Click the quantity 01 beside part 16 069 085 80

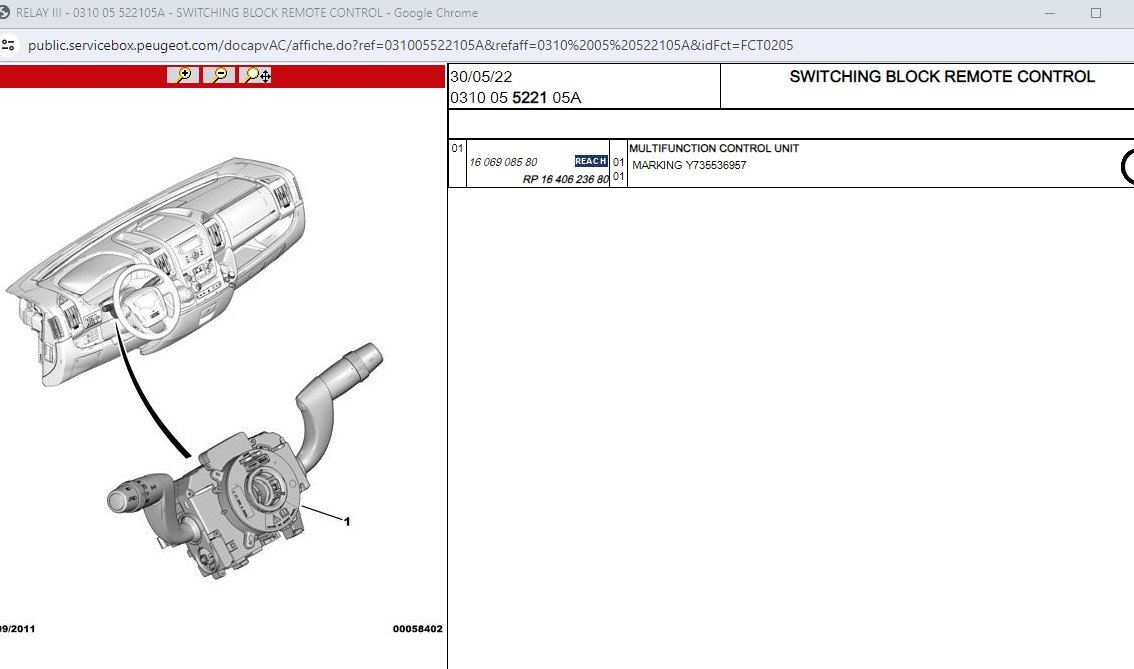pos(618,162)
